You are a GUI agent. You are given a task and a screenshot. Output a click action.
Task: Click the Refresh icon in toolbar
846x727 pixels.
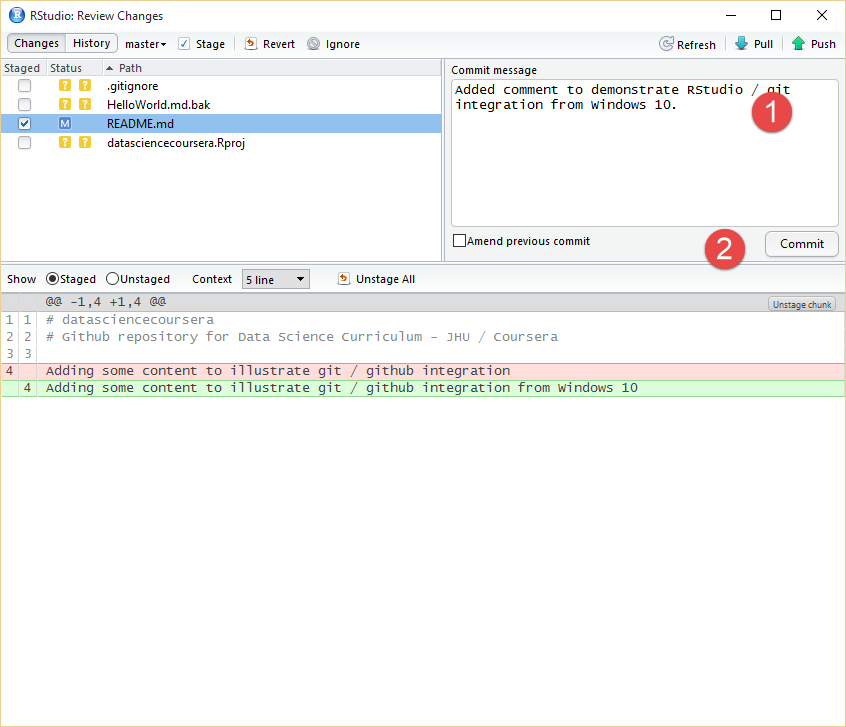click(666, 44)
